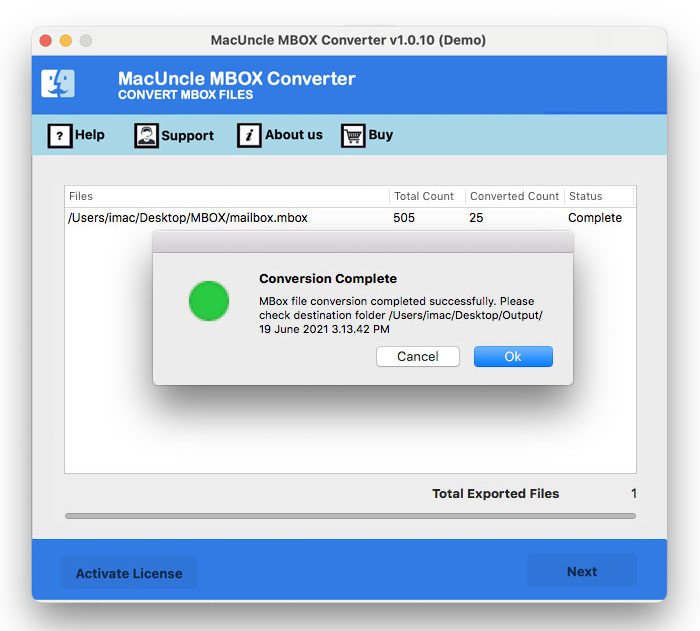
Task: Close the window with red button
Action: pyautogui.click(x=46, y=41)
